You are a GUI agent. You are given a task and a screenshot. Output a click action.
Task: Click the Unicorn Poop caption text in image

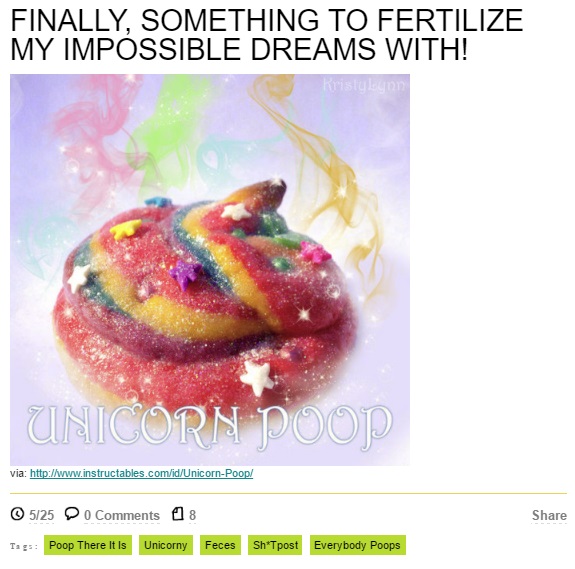coord(210,427)
